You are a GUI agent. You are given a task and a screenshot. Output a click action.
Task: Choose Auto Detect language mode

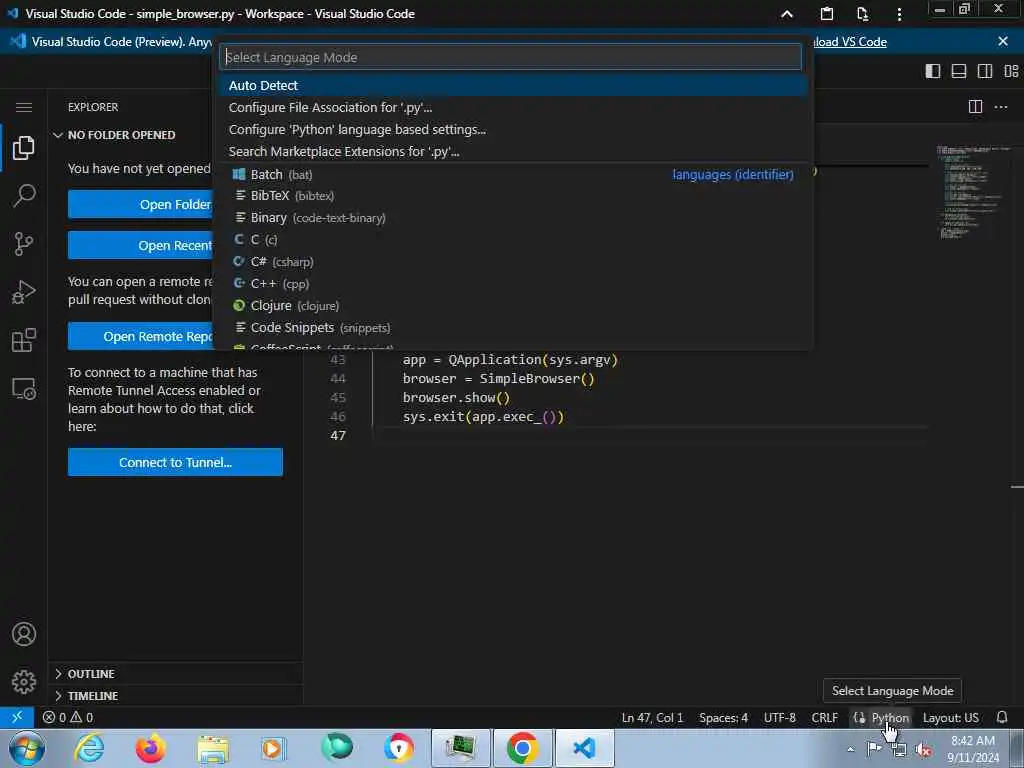click(x=513, y=86)
